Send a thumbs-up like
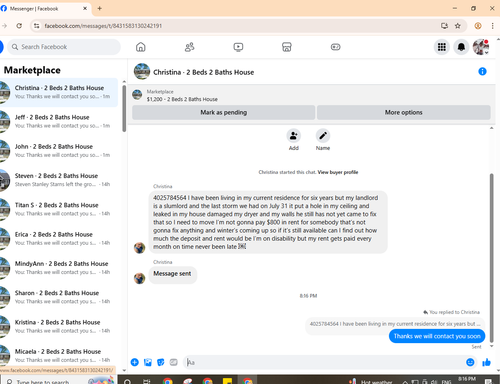The width and height of the screenshot is (500, 384). click(x=486, y=362)
